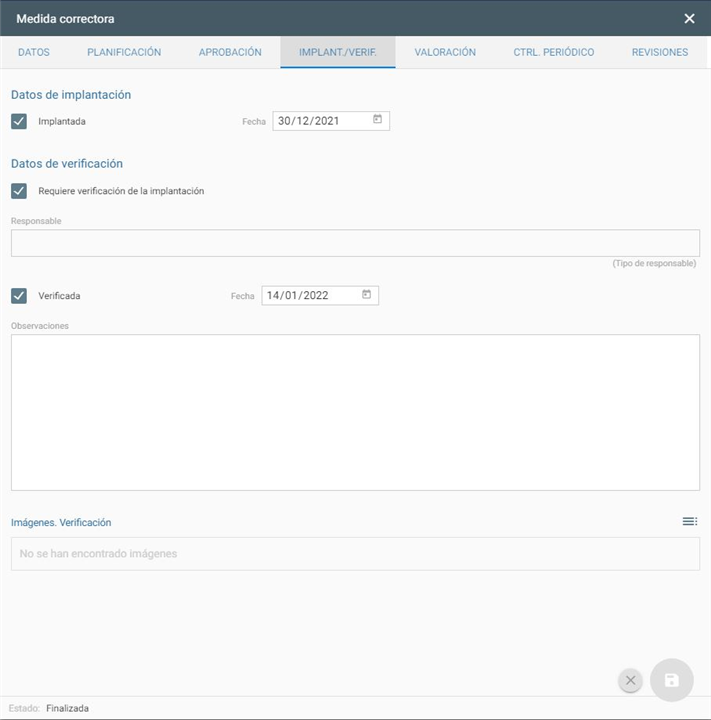Select the Implant./Verif. tab
This screenshot has width=711, height=720.
[x=338, y=52]
